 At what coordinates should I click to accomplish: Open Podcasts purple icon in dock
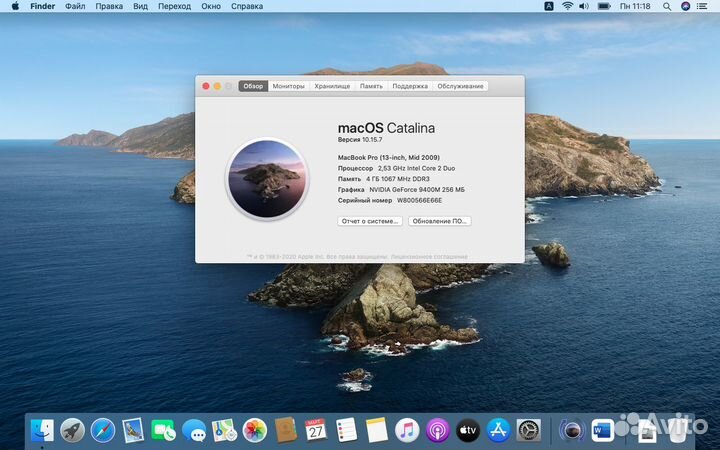click(x=437, y=431)
